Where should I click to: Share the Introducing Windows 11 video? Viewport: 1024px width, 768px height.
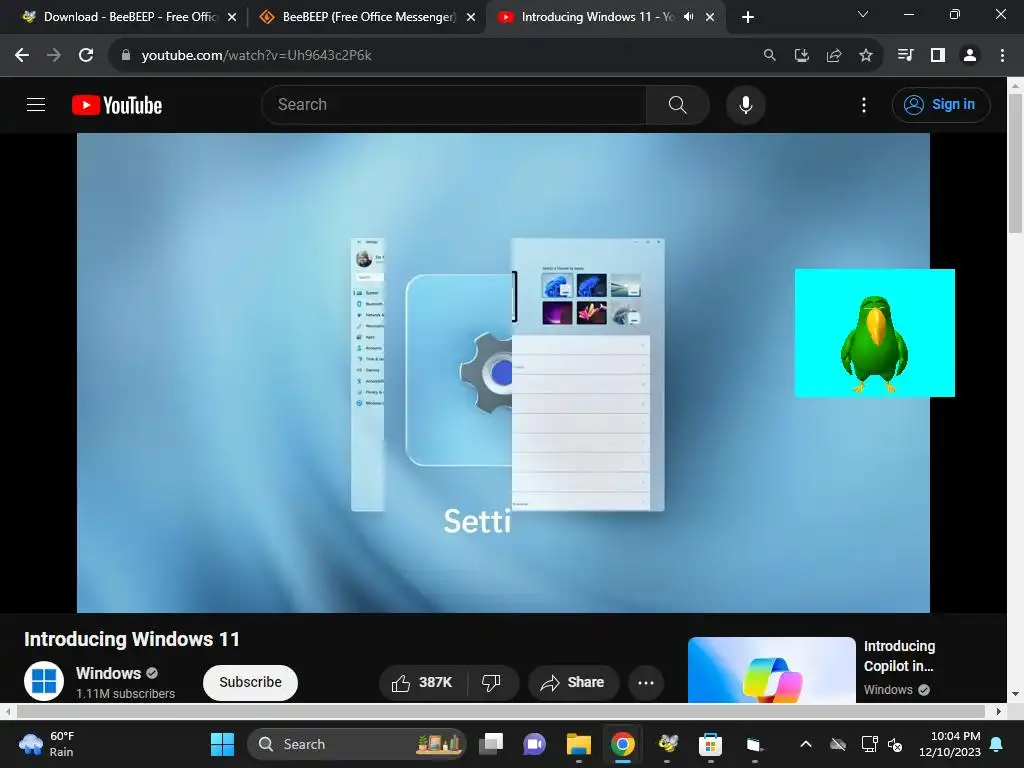573,682
